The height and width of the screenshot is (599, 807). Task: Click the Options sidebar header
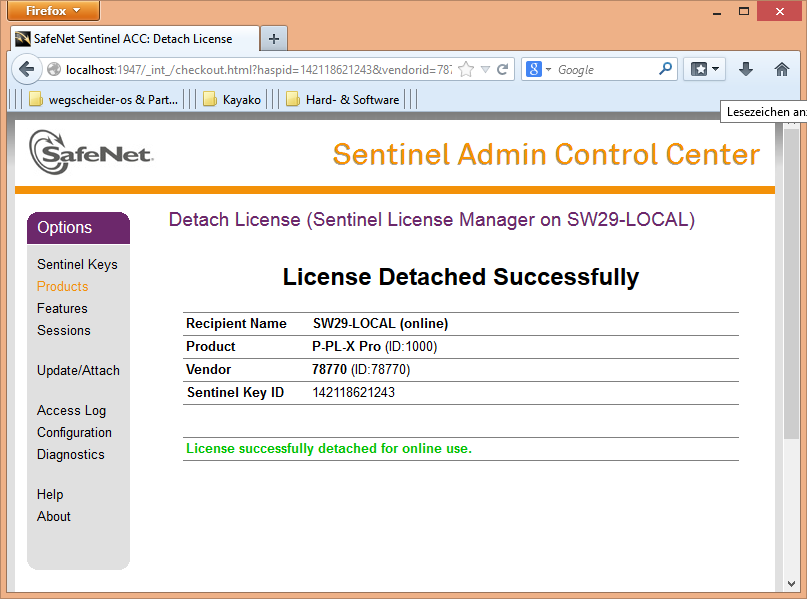[78, 228]
